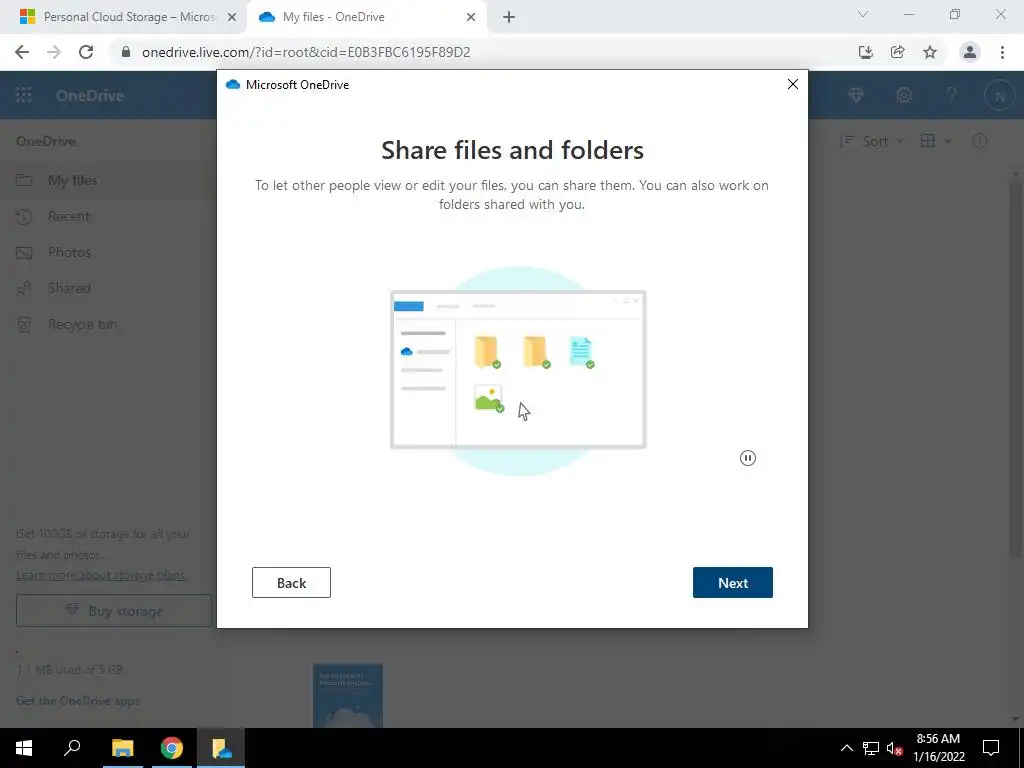Screen dimensions: 1024x768
Task: Click the Shared people icon
Action: pos(24,288)
